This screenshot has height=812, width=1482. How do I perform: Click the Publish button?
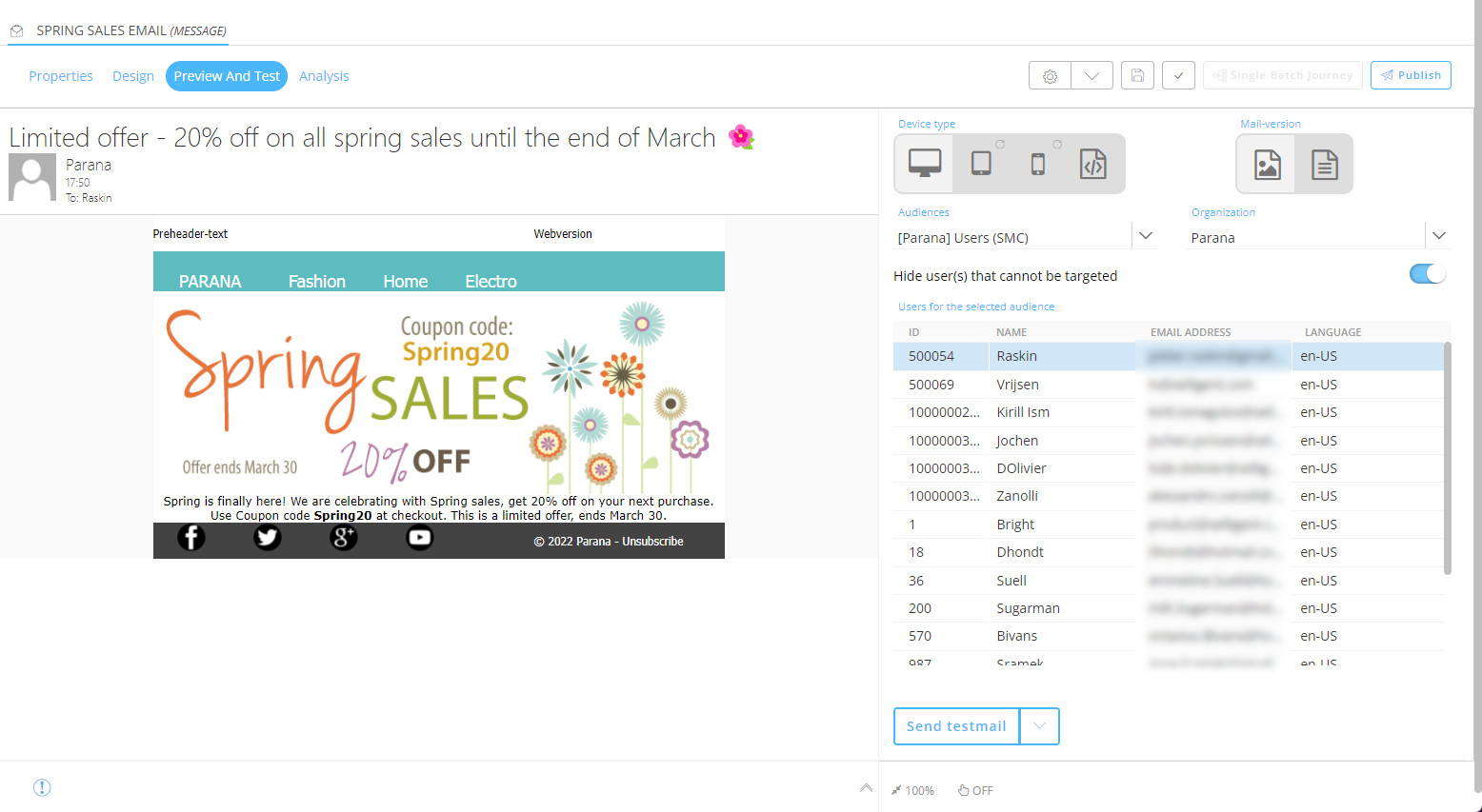click(x=1411, y=75)
